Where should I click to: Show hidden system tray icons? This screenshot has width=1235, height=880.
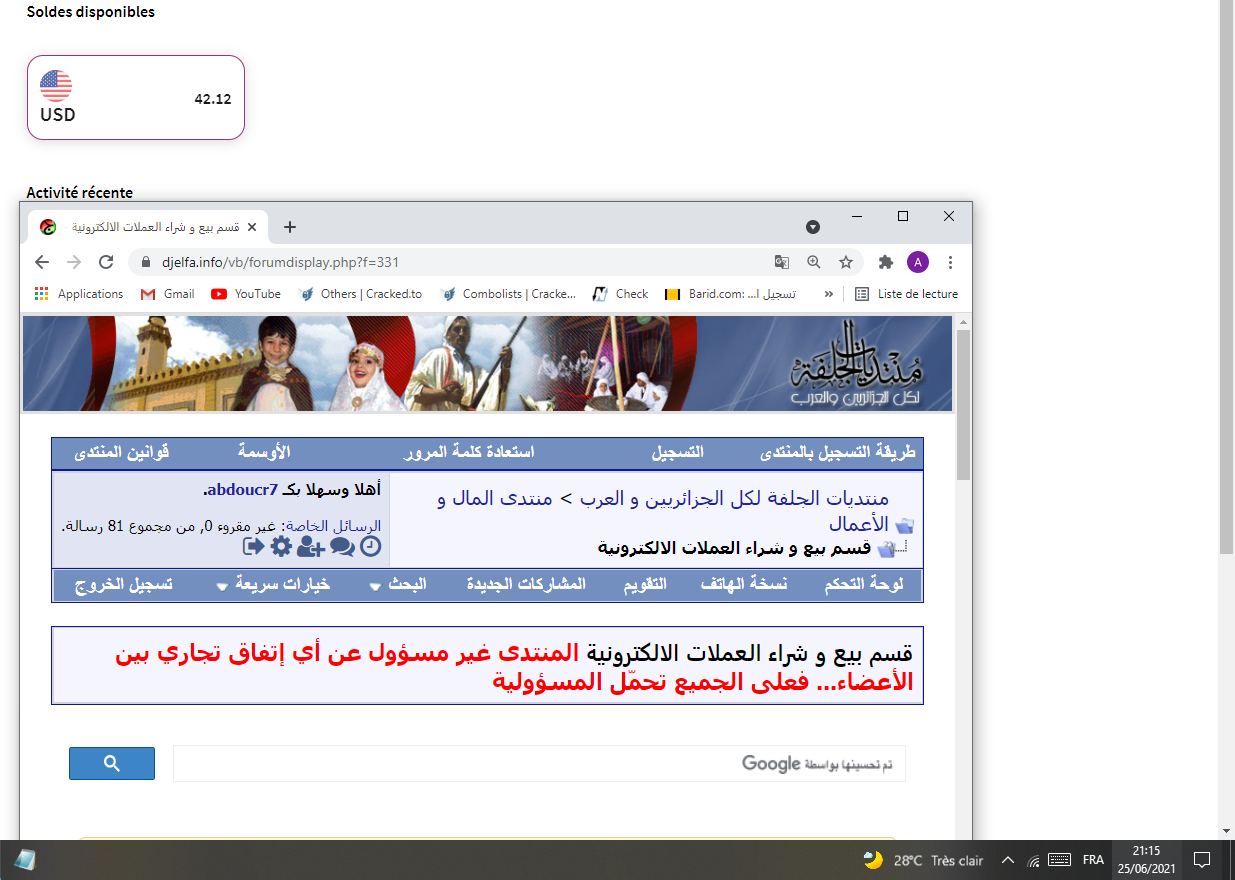pyautogui.click(x=1007, y=860)
